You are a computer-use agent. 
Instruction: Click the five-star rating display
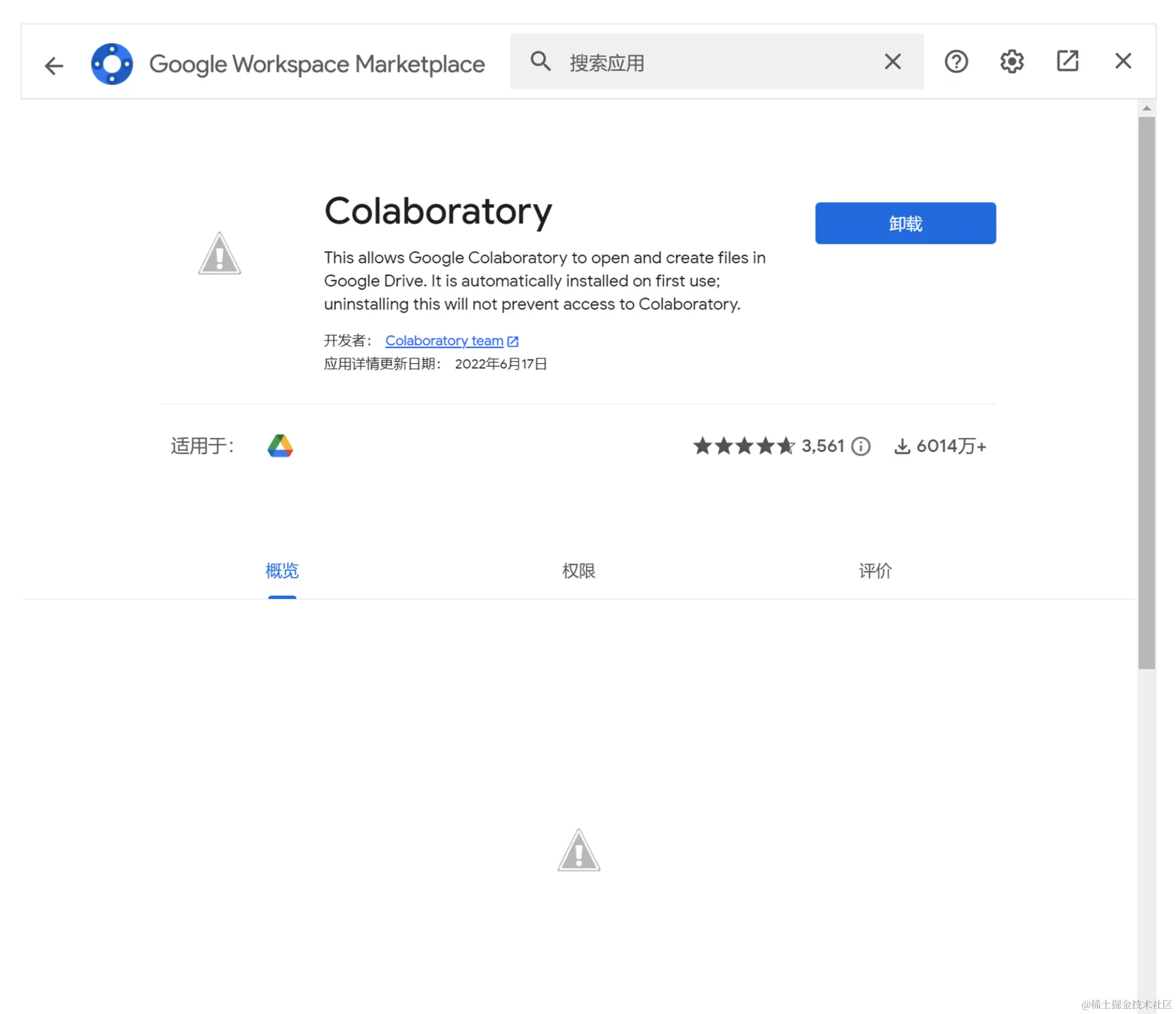pyautogui.click(x=744, y=446)
